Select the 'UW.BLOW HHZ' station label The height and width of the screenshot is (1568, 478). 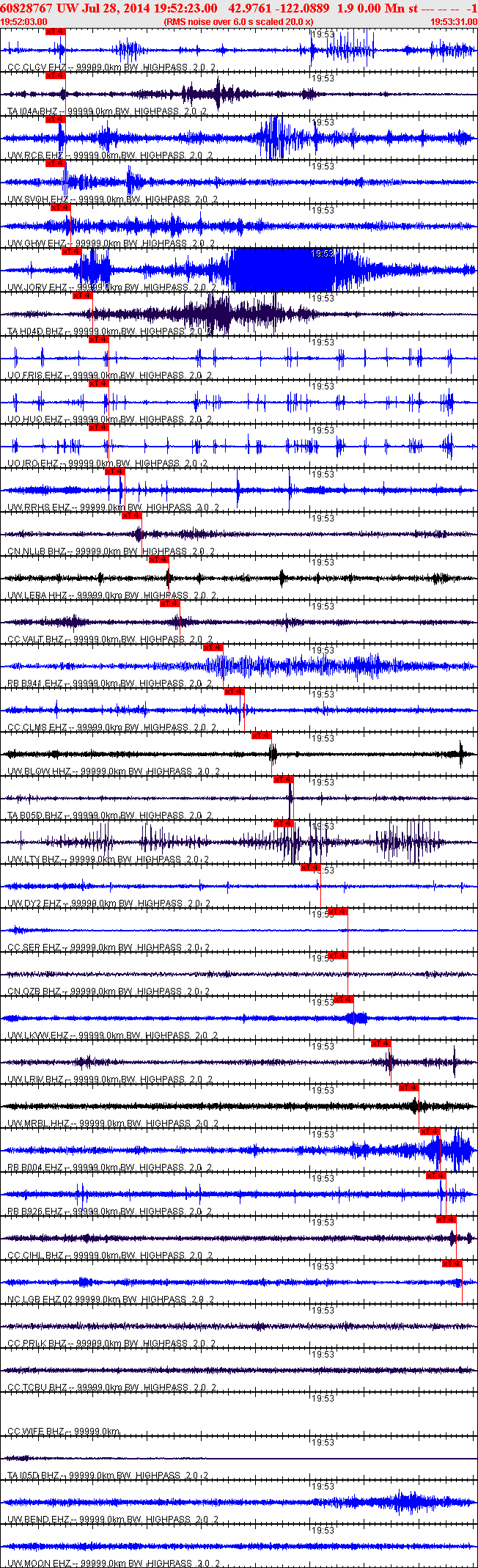[x=39, y=772]
